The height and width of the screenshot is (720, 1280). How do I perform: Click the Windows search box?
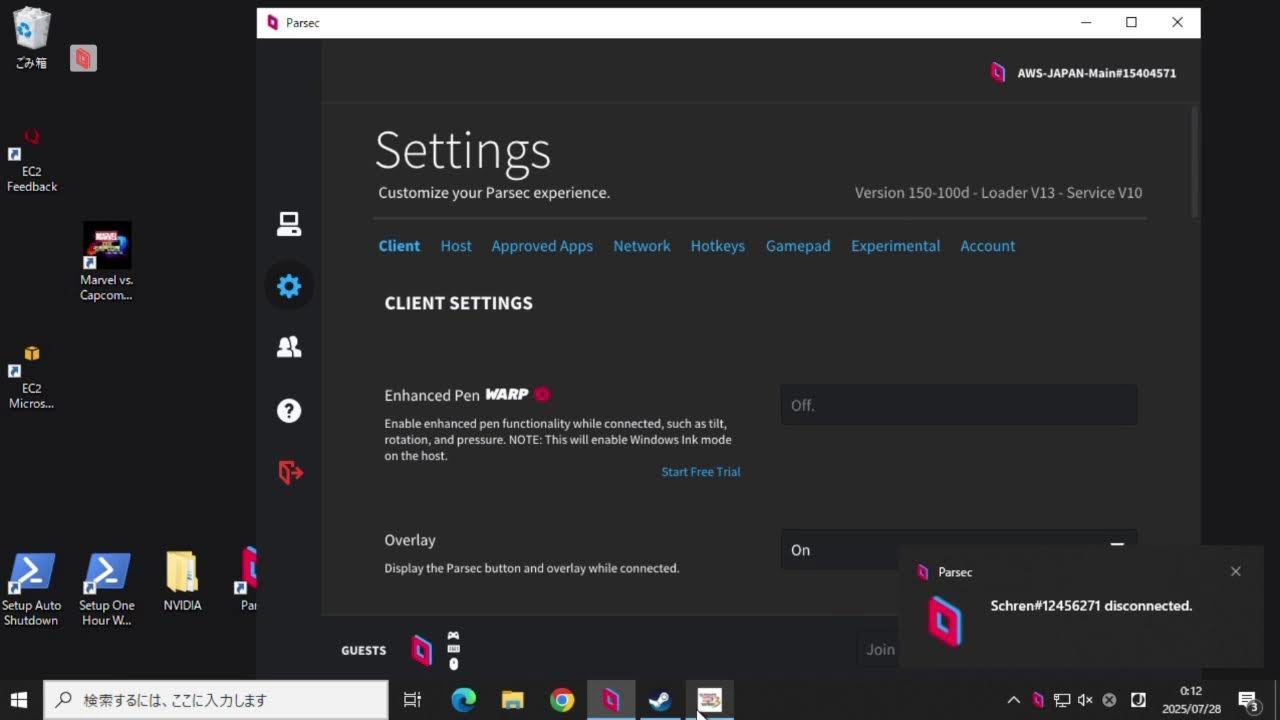pos(216,700)
